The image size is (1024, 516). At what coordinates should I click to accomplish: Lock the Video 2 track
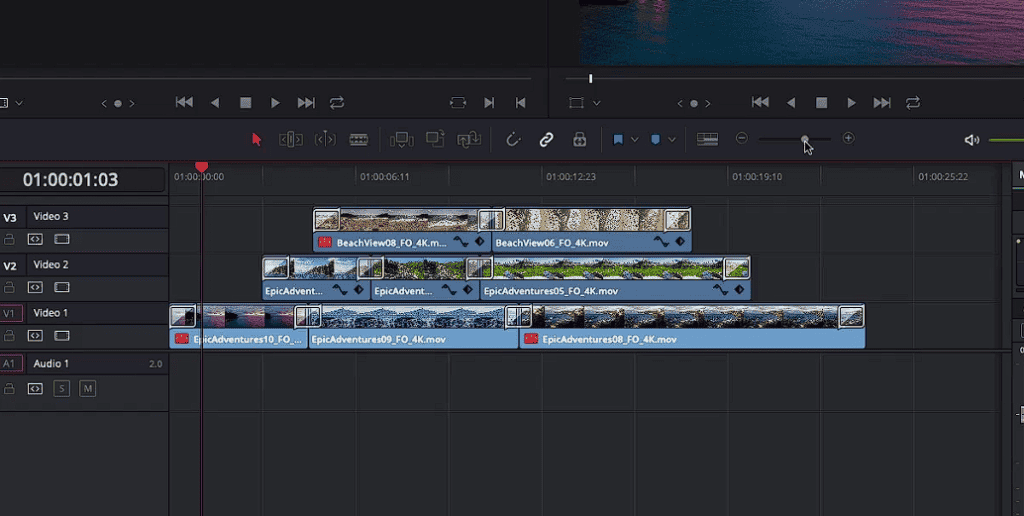[9, 287]
